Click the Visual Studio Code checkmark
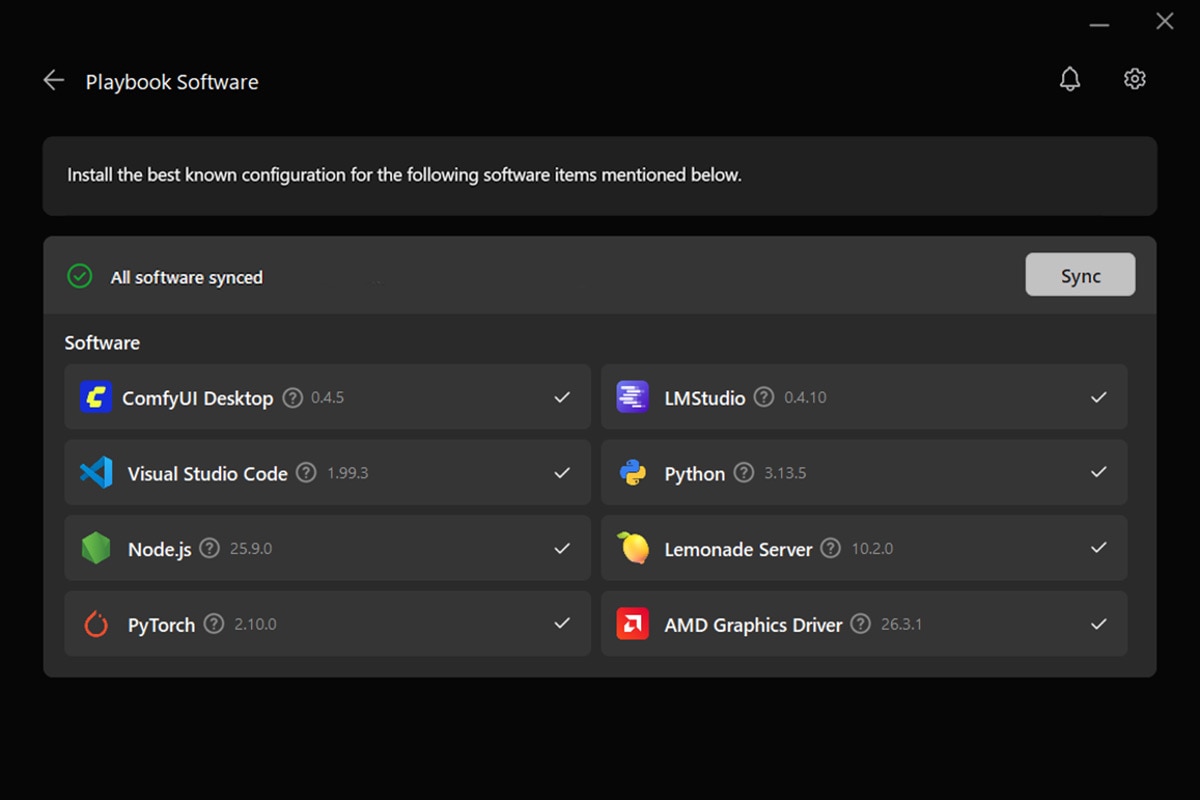 pos(562,472)
